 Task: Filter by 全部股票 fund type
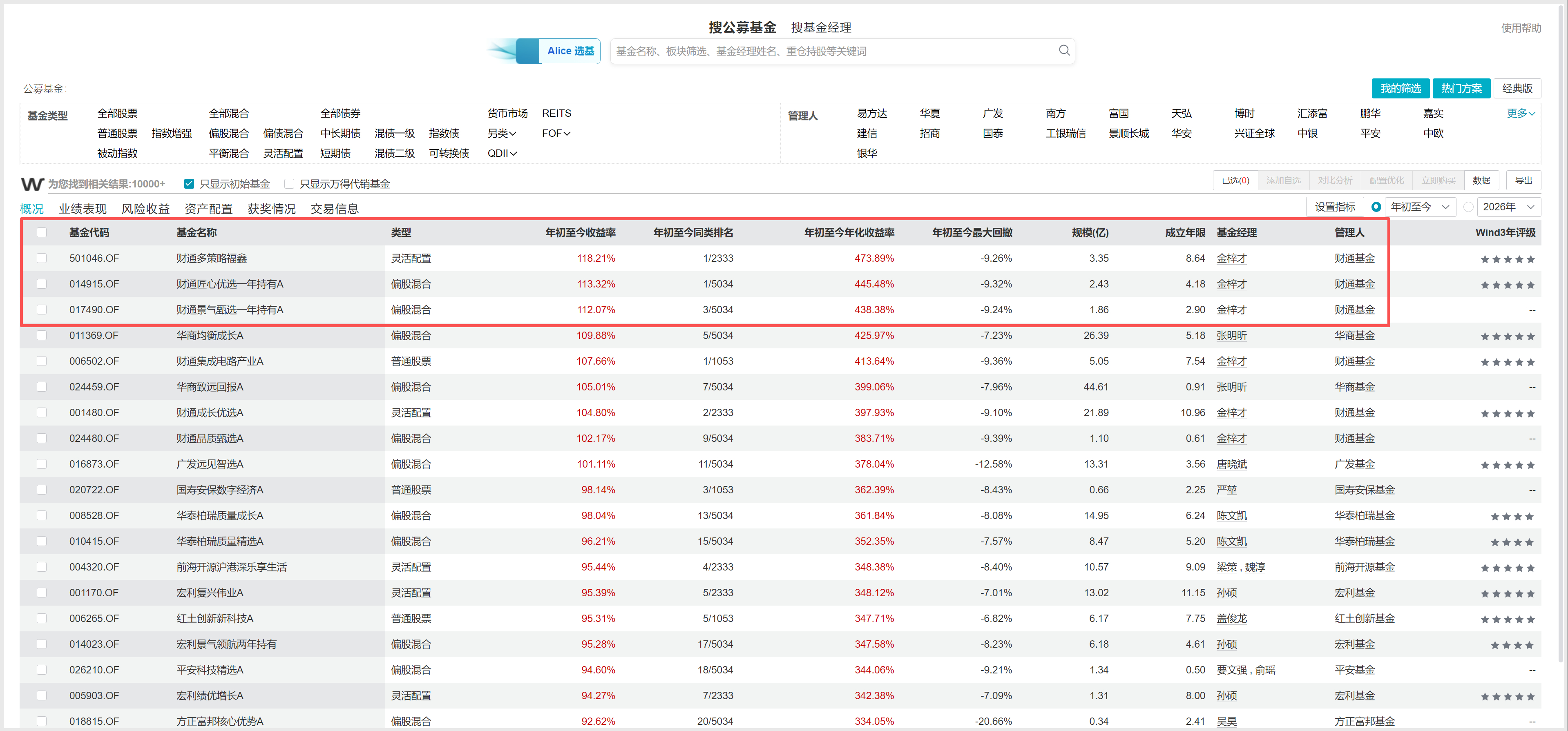[x=118, y=113]
